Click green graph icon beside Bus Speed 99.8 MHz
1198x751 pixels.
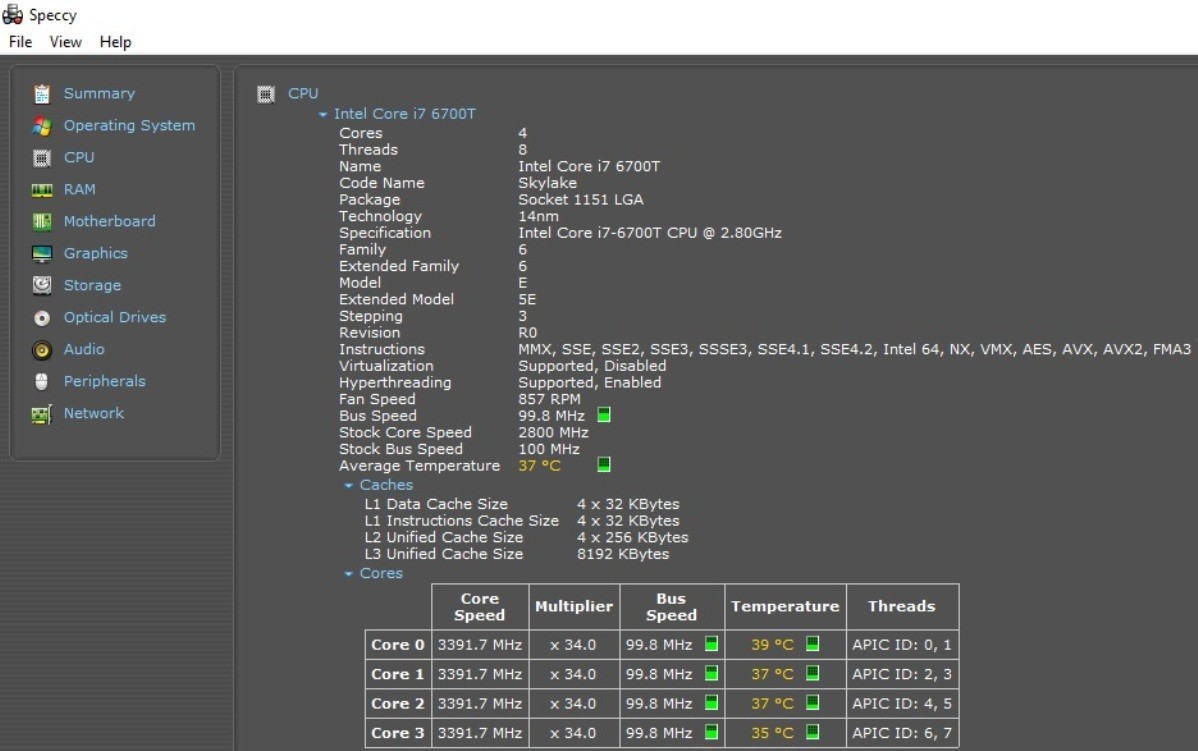point(604,415)
